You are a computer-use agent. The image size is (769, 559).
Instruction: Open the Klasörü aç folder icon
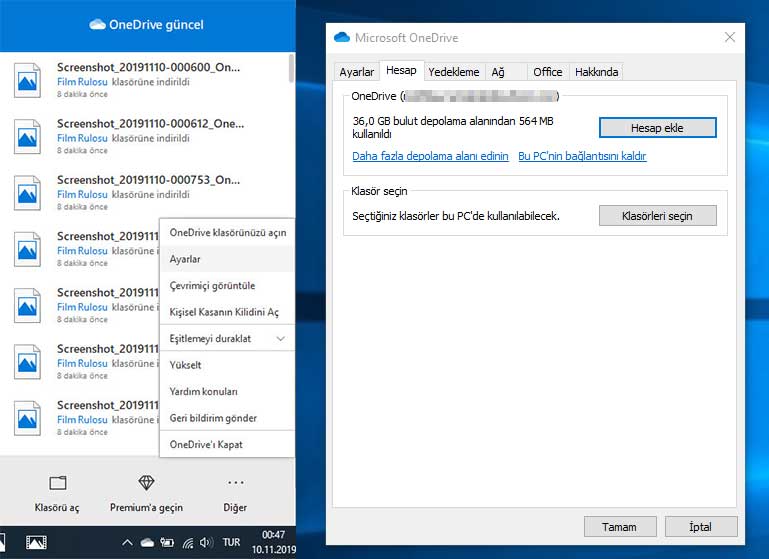point(57,483)
